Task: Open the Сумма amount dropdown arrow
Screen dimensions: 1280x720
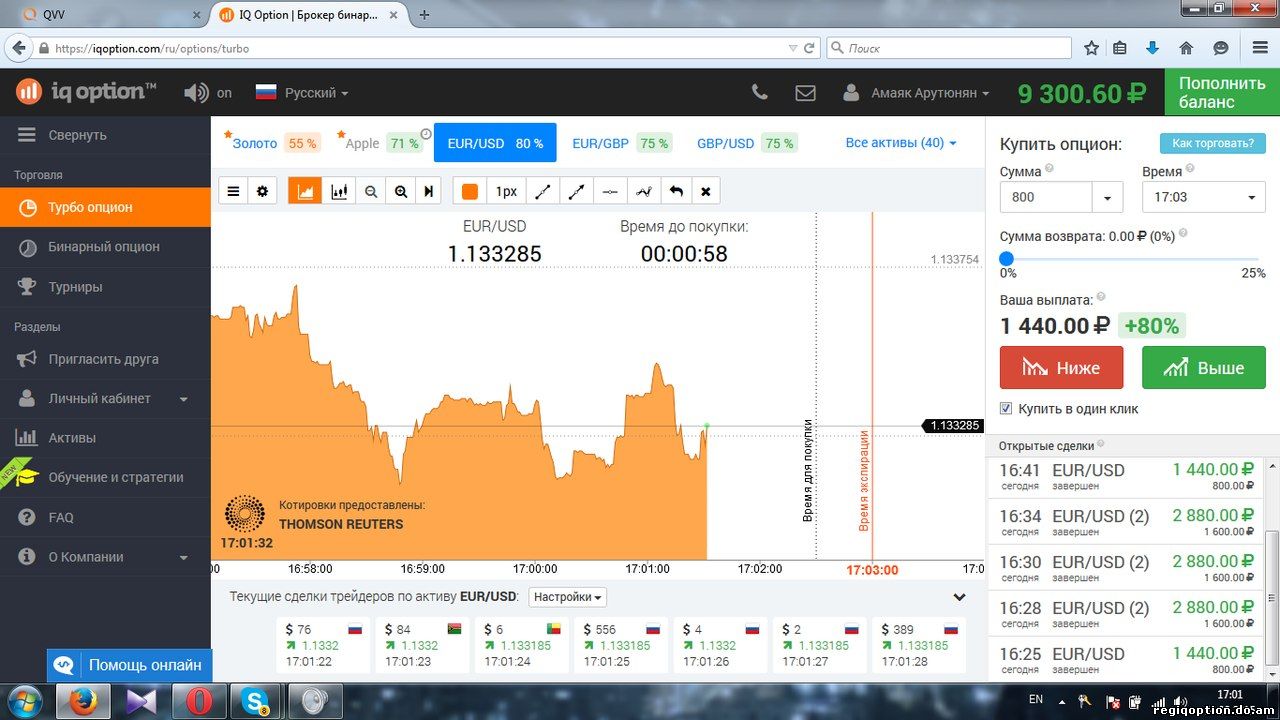Action: pos(1107,197)
